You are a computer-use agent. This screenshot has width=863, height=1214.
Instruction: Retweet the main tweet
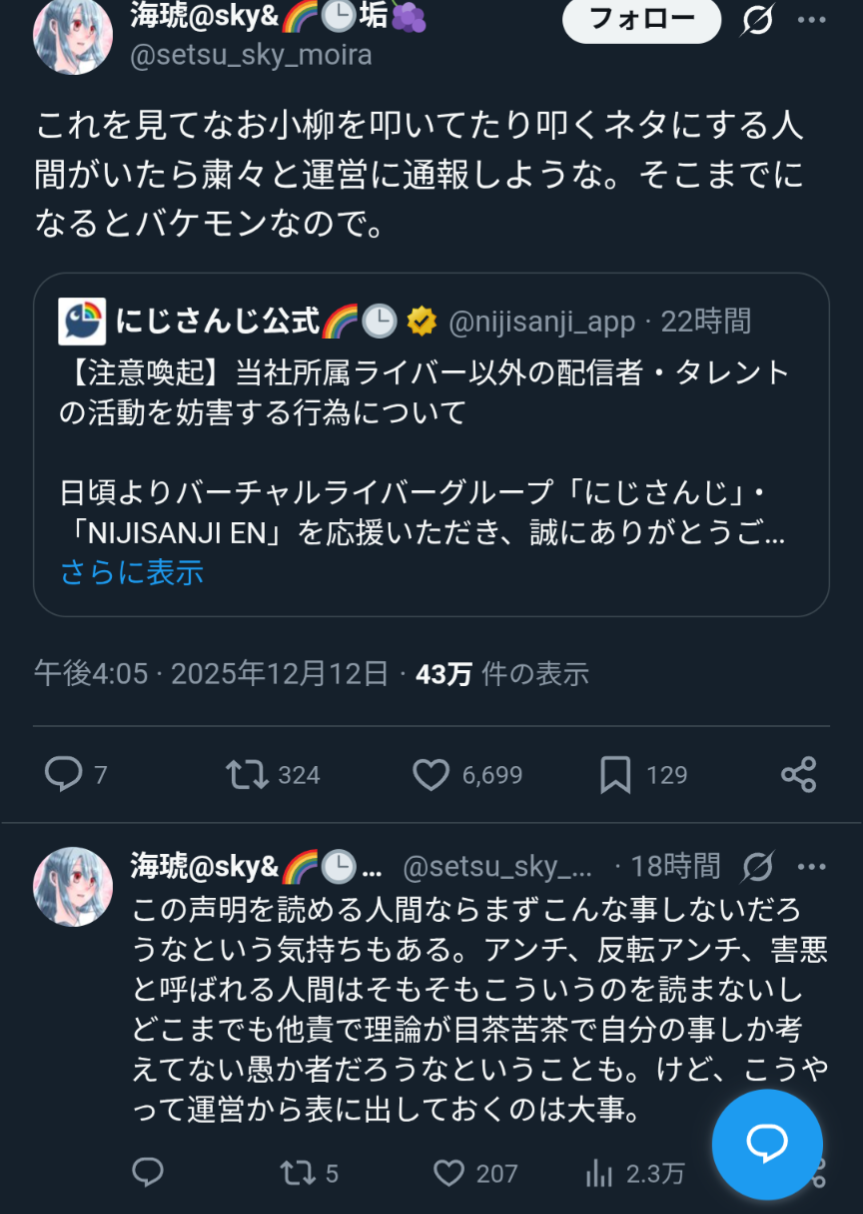246,774
